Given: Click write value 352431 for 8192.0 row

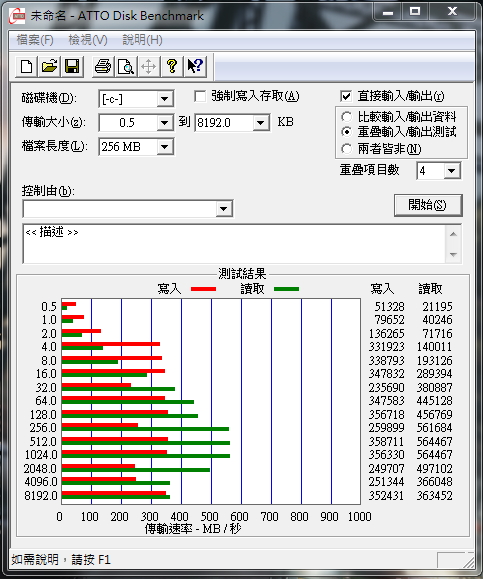Looking at the screenshot, I should click(387, 495).
